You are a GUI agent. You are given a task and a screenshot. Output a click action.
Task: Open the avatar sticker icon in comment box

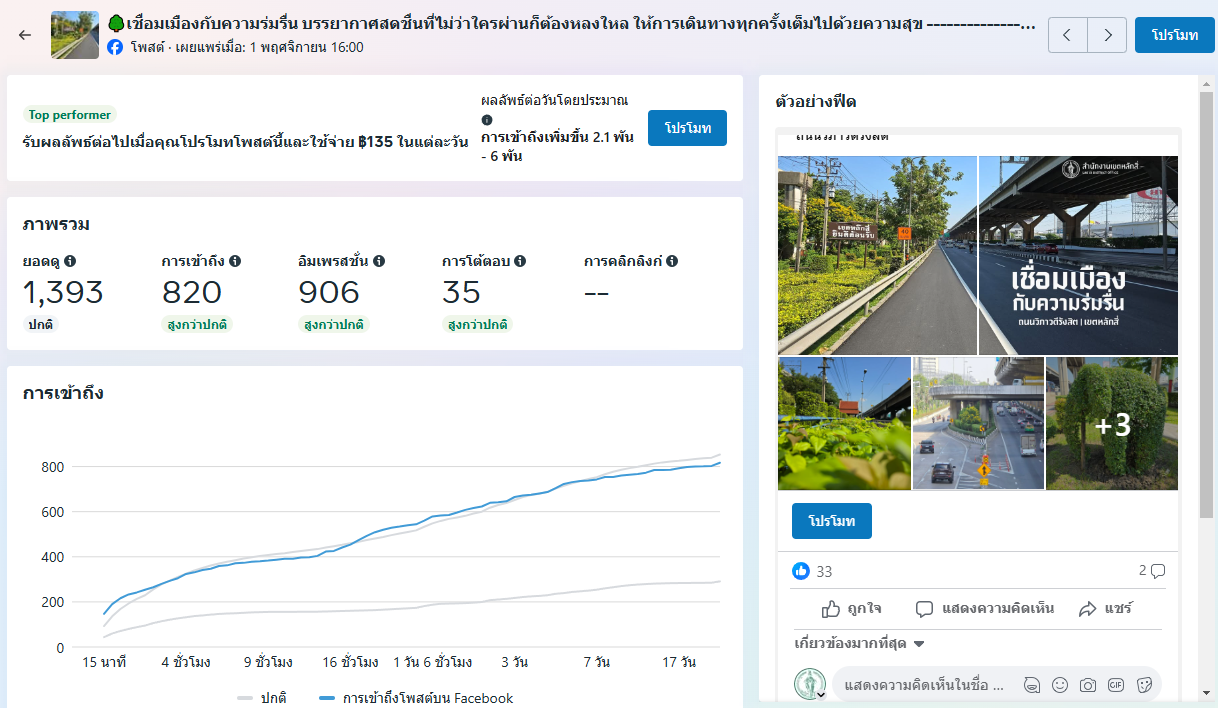(1031, 685)
